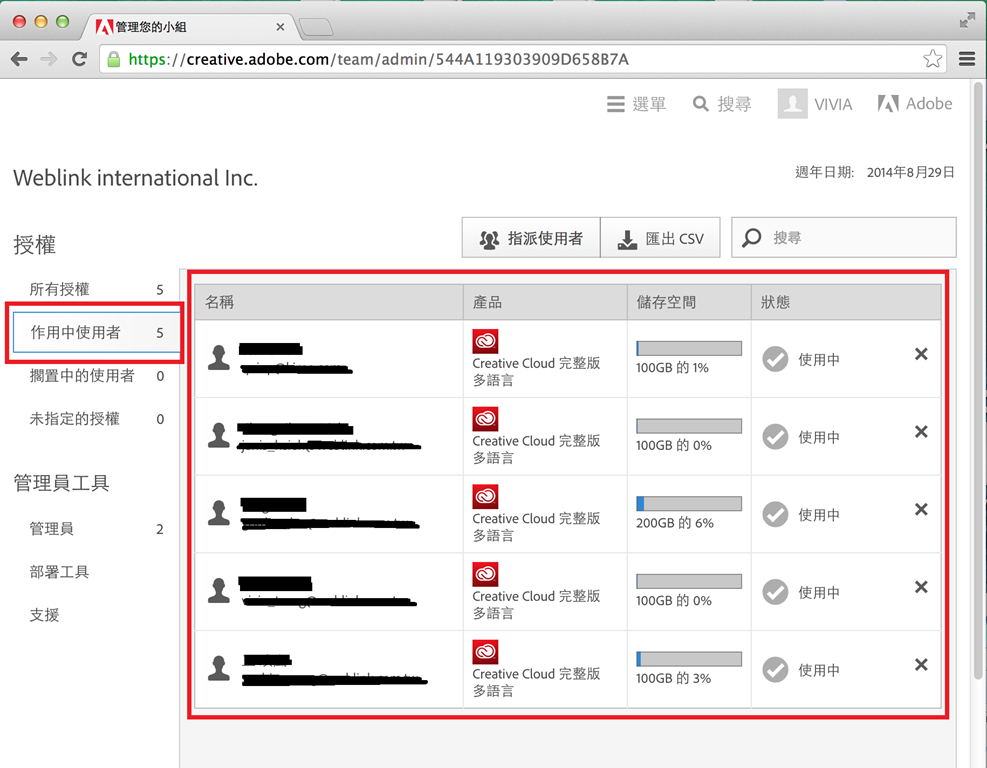
Task: Click the 使用中 checkmark in the 100GB 的 1% row
Action: click(776, 359)
